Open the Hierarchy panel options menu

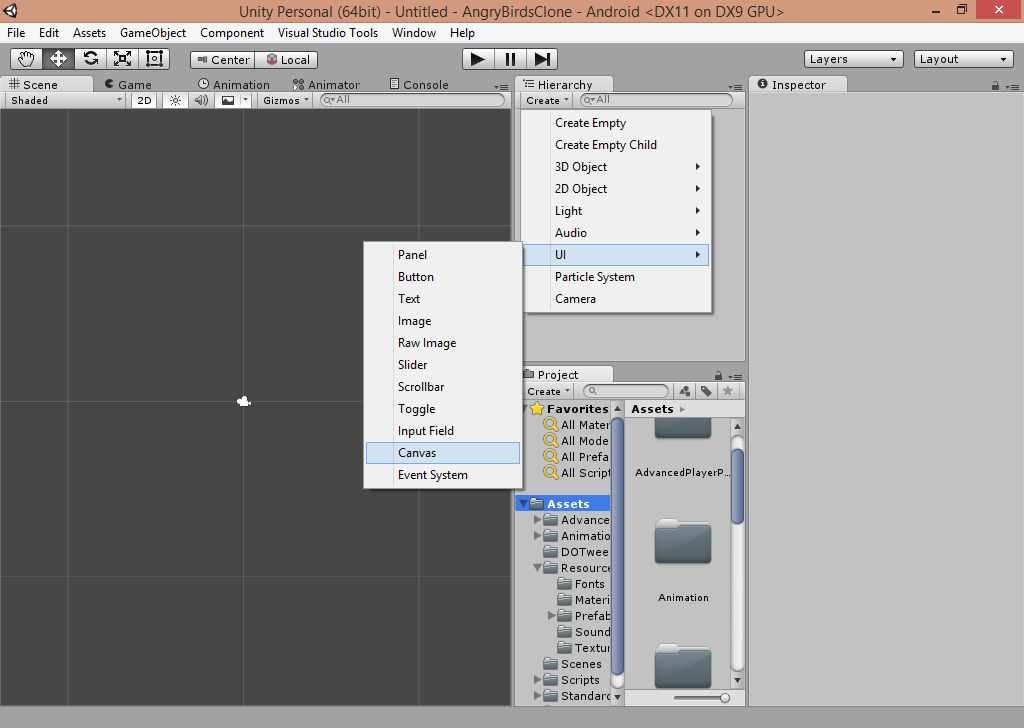point(735,87)
